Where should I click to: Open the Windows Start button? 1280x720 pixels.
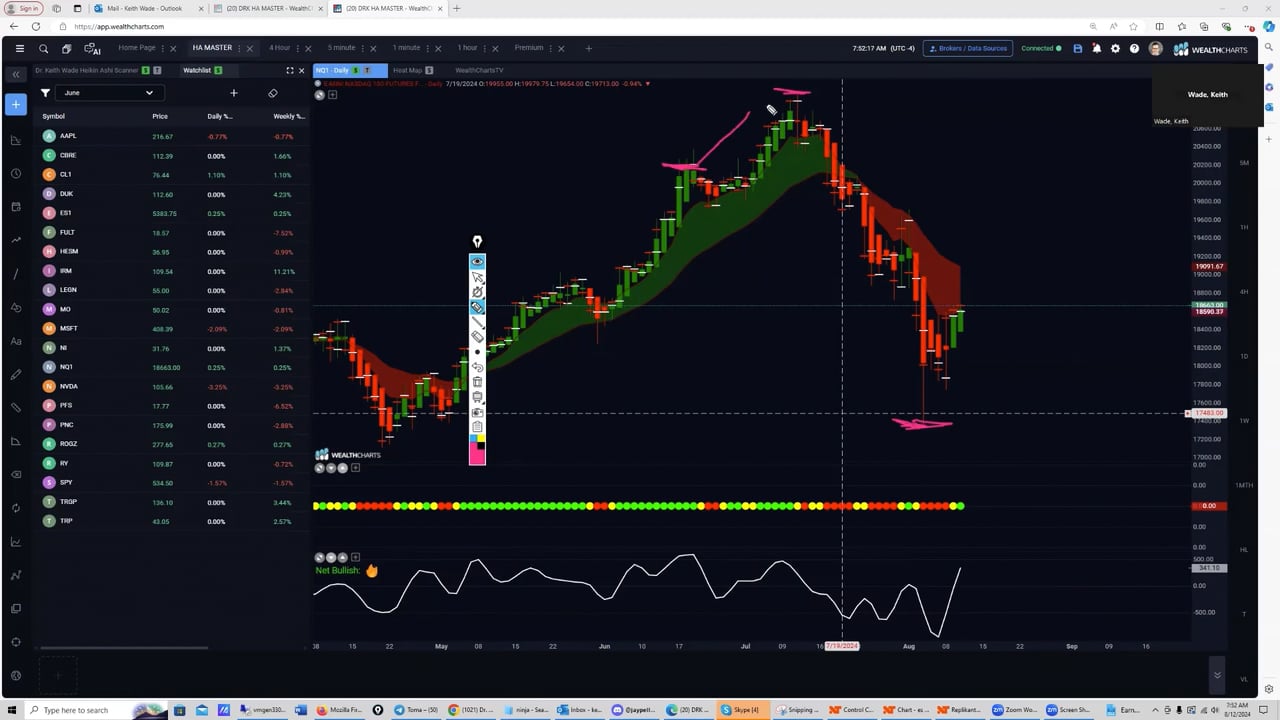click(x=13, y=710)
